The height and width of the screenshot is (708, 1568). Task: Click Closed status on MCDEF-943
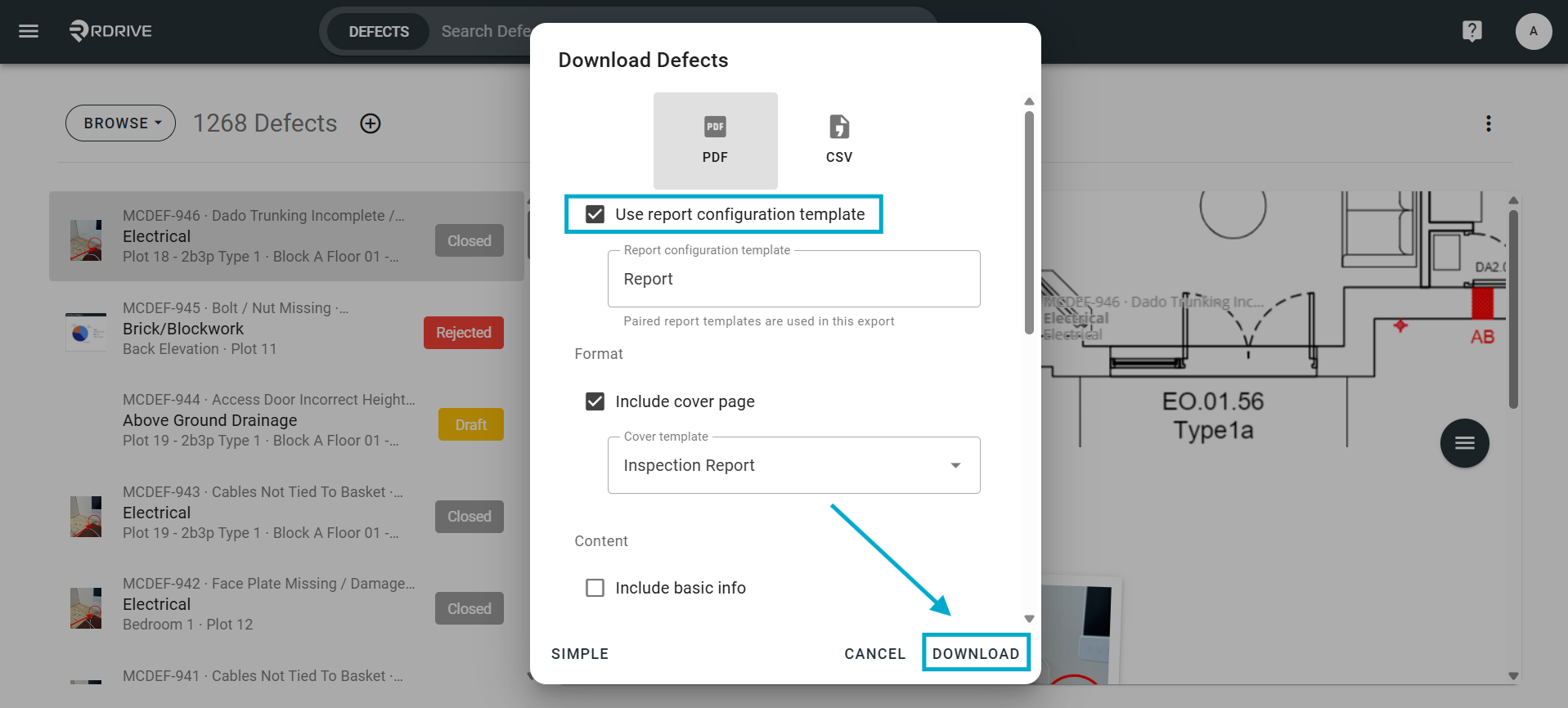(x=470, y=517)
